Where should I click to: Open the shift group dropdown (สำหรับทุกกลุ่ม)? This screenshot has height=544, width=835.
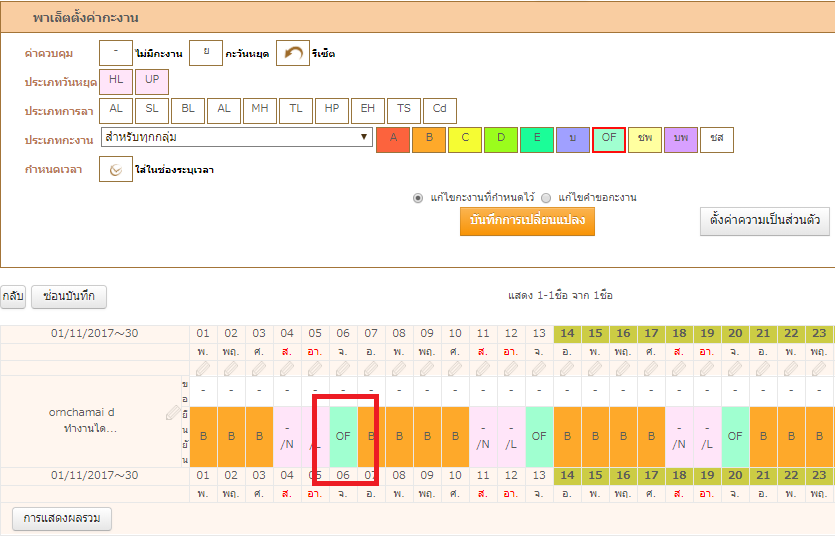[236, 138]
